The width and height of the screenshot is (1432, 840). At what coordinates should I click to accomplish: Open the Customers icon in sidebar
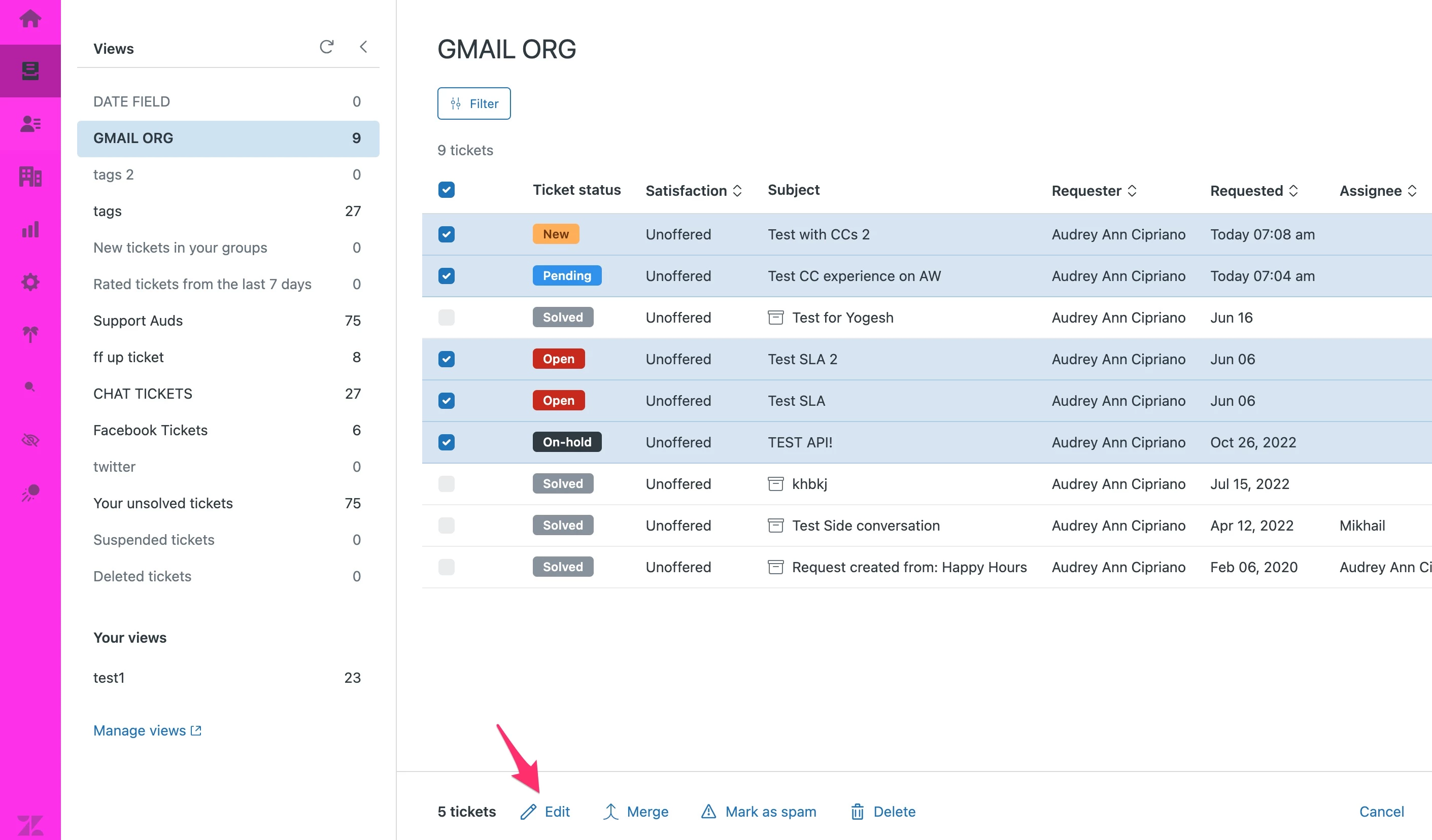pos(30,123)
